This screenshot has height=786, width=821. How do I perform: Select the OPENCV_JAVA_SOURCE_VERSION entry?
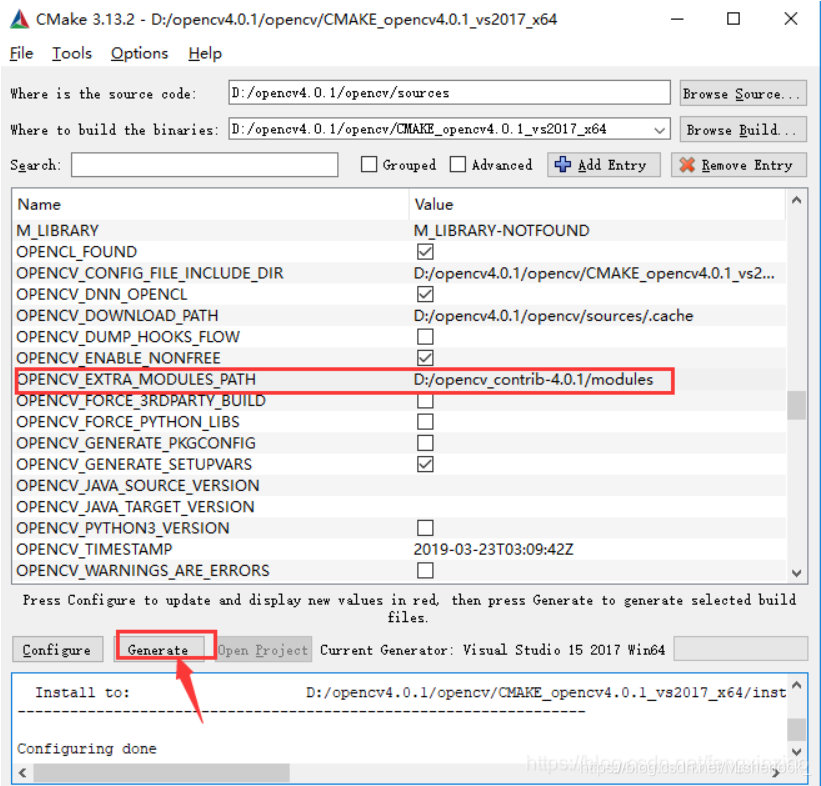138,485
